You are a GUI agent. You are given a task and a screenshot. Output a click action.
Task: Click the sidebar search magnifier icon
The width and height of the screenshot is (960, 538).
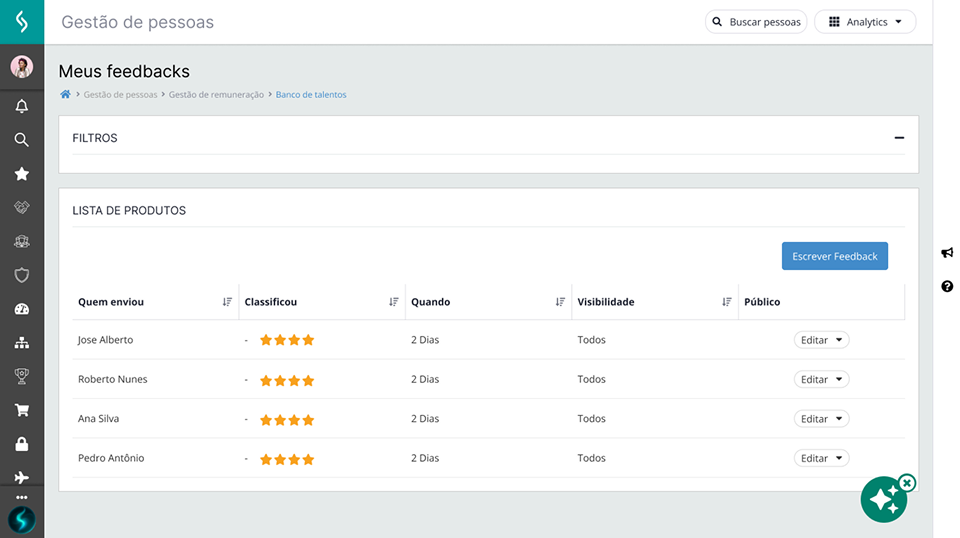click(22, 140)
